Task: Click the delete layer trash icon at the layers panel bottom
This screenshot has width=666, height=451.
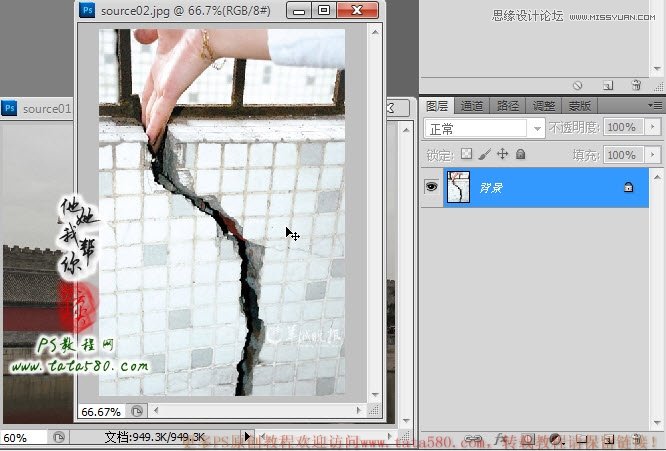Action: pyautogui.click(x=637, y=439)
